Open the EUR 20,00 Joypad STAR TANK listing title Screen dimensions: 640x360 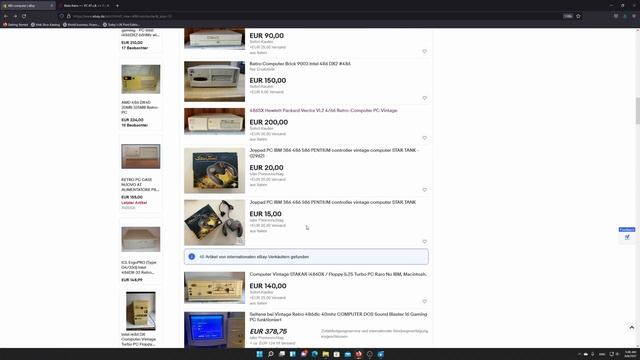click(334, 153)
